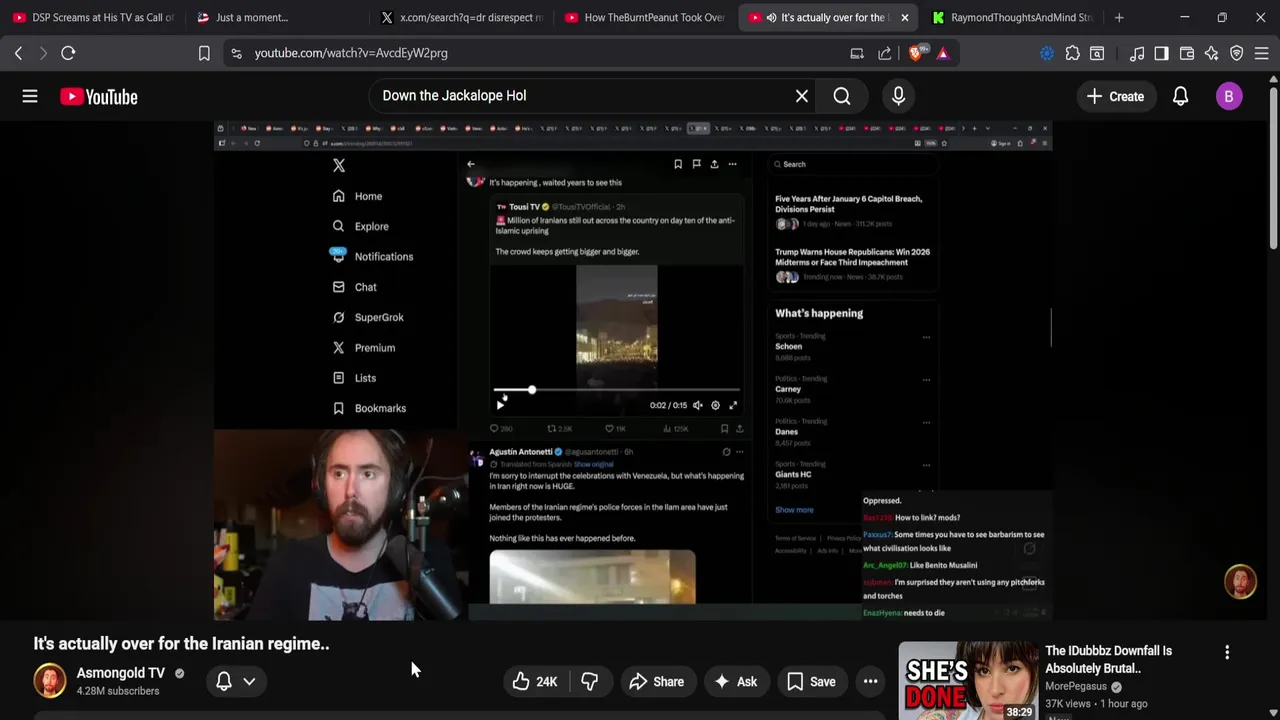
Task: Open Asmongold TV channel avatar
Action: [x=50, y=681]
